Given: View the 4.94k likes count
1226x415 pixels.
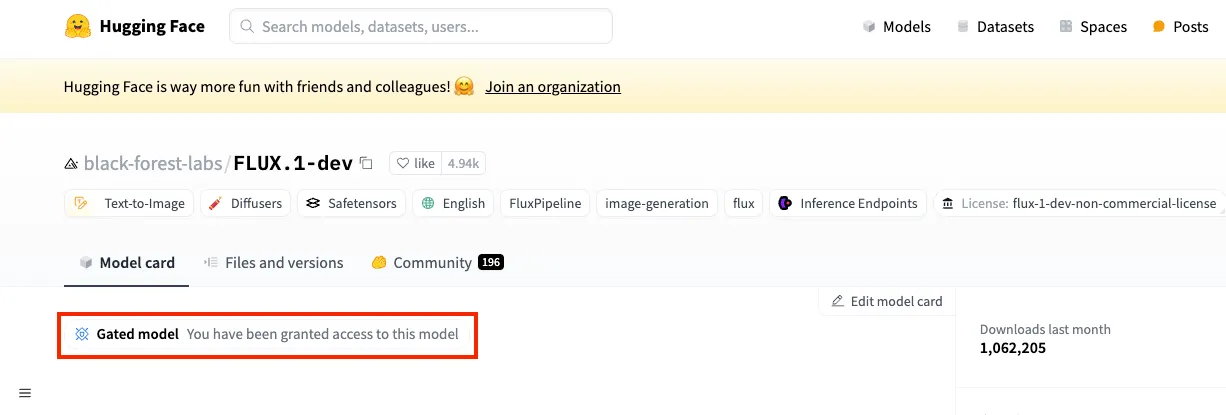Looking at the screenshot, I should (463, 163).
